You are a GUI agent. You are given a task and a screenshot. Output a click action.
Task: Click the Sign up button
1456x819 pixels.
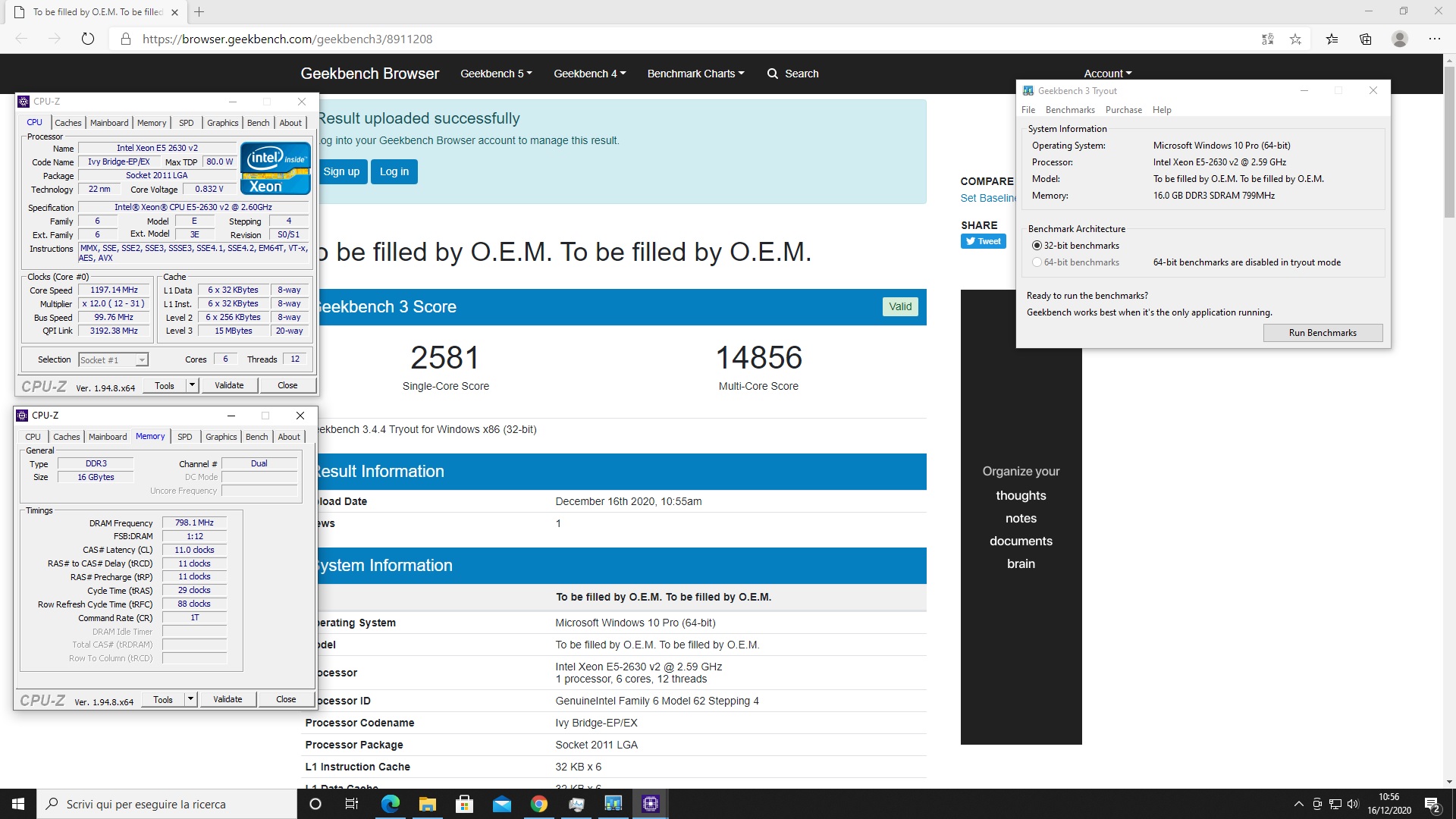[341, 171]
